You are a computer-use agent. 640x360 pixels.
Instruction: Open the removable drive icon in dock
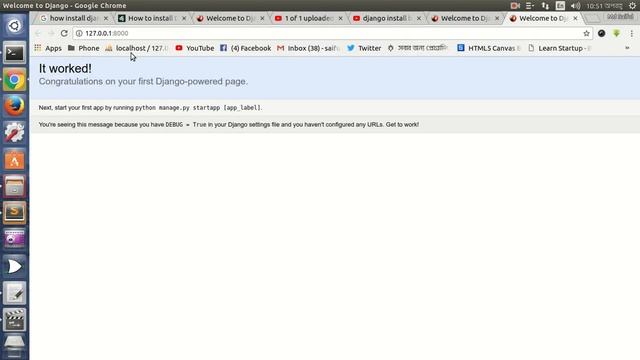tap(14, 346)
